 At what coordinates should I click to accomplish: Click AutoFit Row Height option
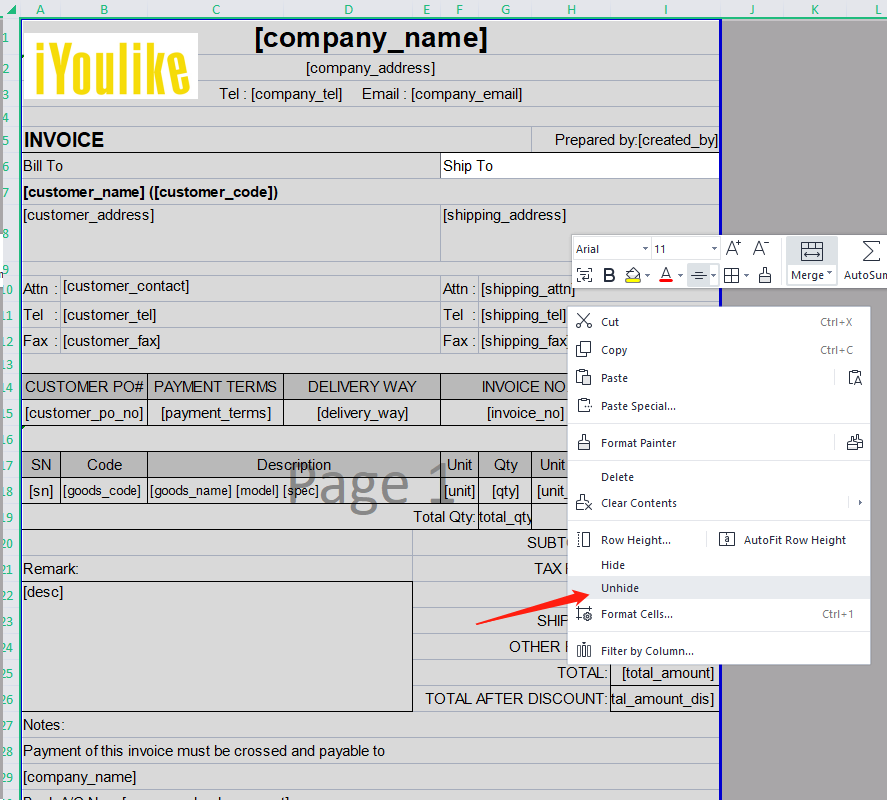point(794,540)
